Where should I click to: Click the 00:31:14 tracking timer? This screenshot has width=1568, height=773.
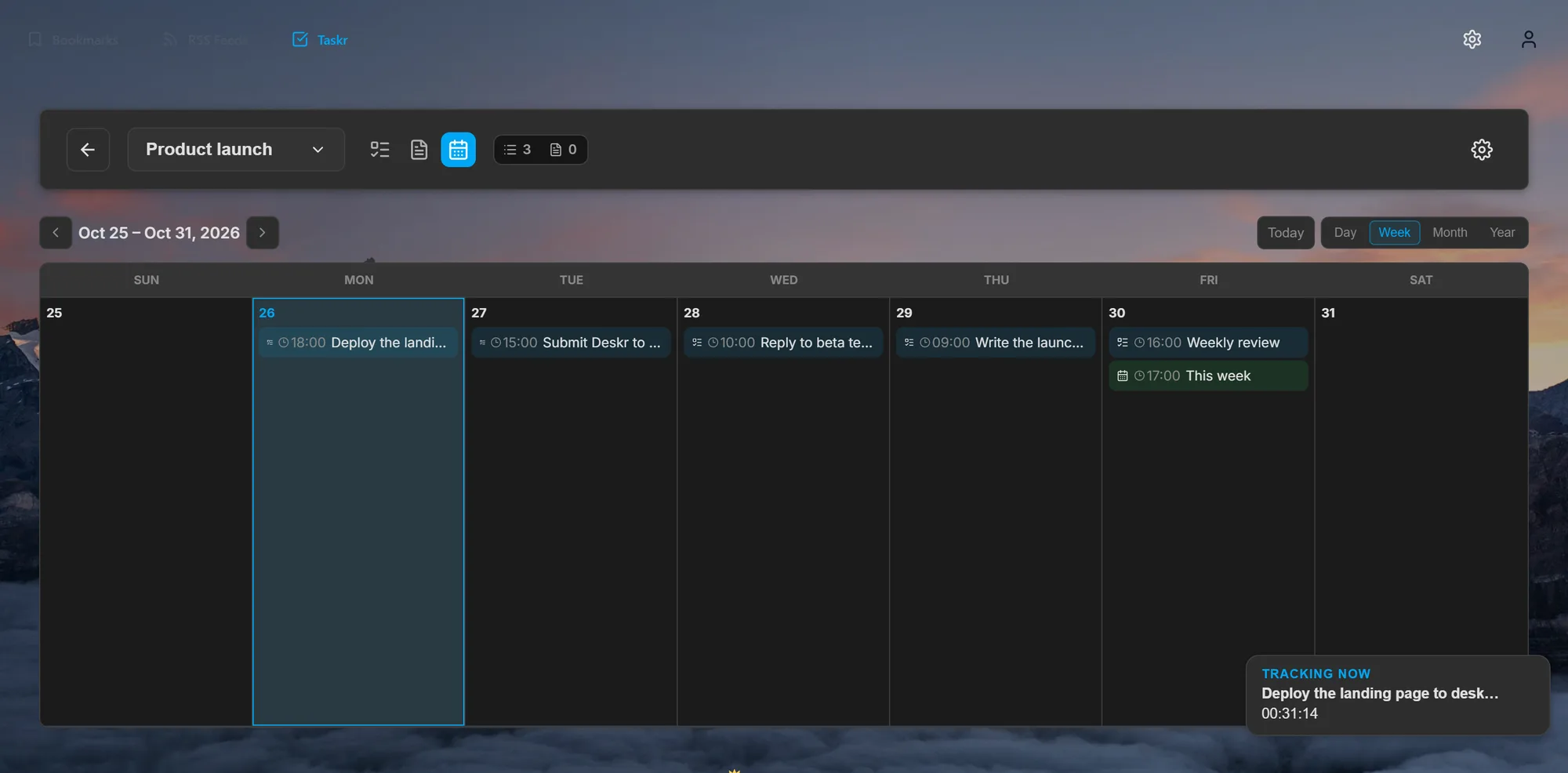1290,713
